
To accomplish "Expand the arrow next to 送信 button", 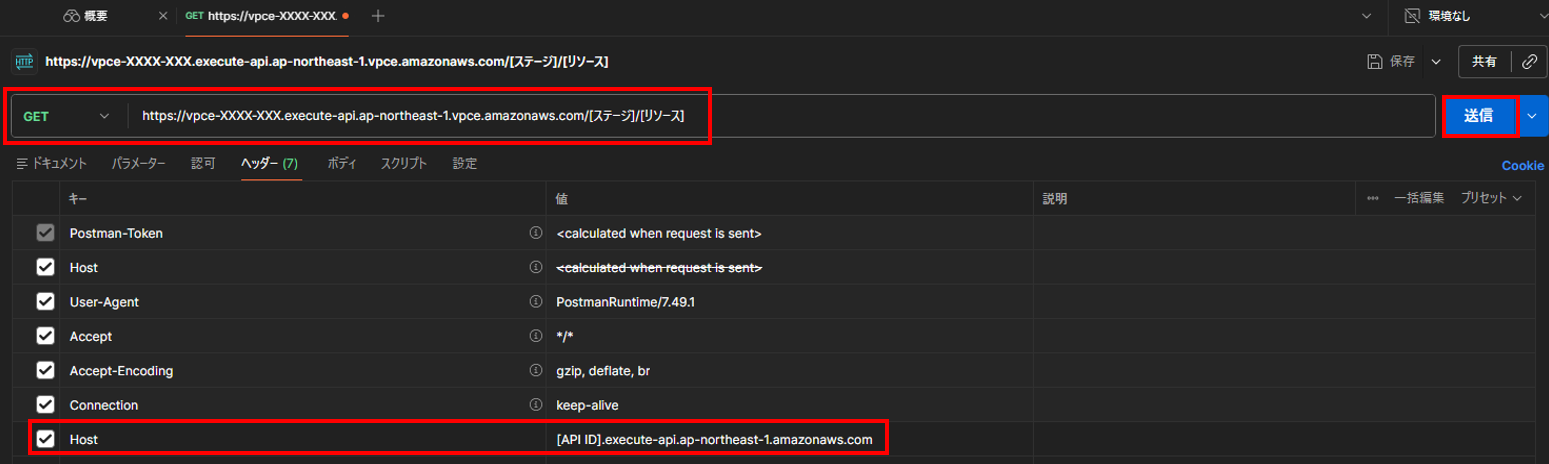I will click(1533, 116).
